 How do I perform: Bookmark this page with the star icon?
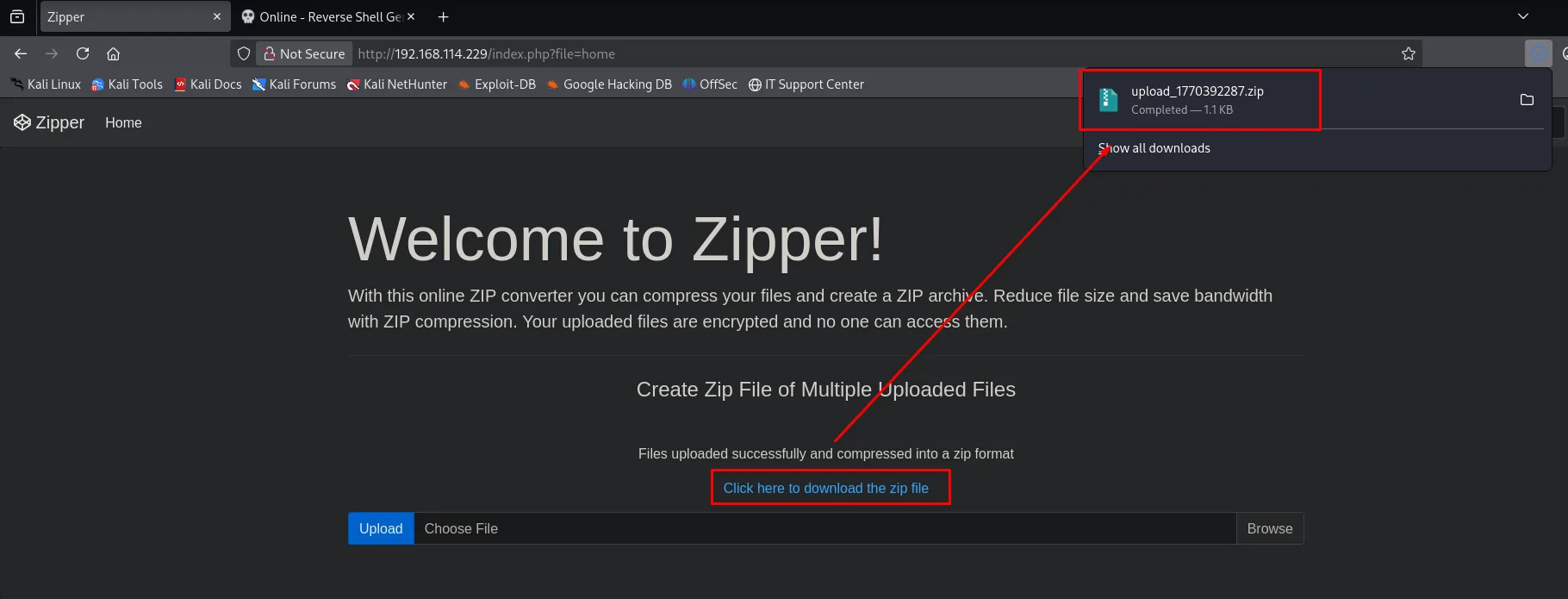click(x=1409, y=53)
